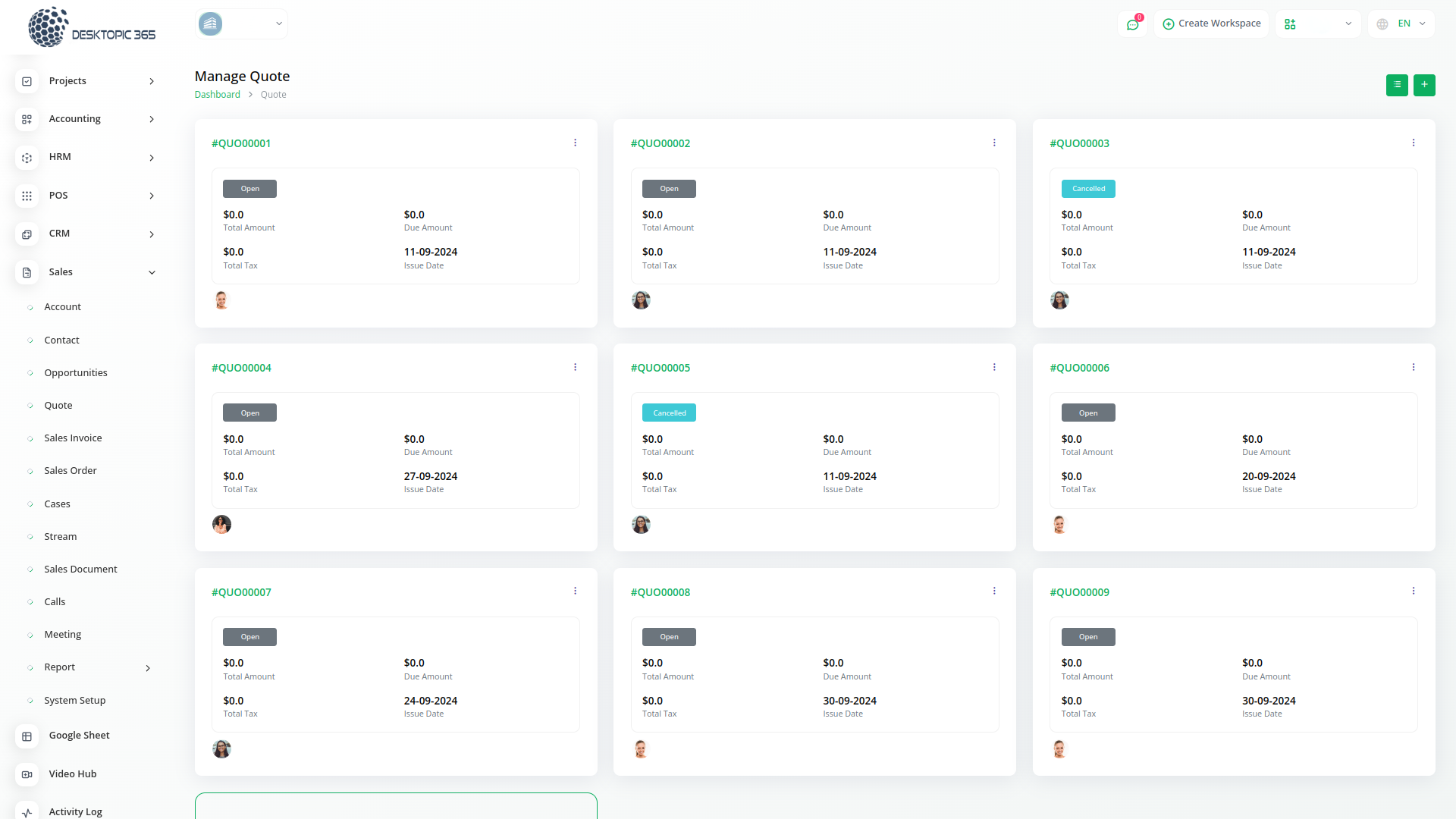This screenshot has width=1456, height=819.
Task: Click user avatar on #QUO00001 card
Action: [x=221, y=300]
